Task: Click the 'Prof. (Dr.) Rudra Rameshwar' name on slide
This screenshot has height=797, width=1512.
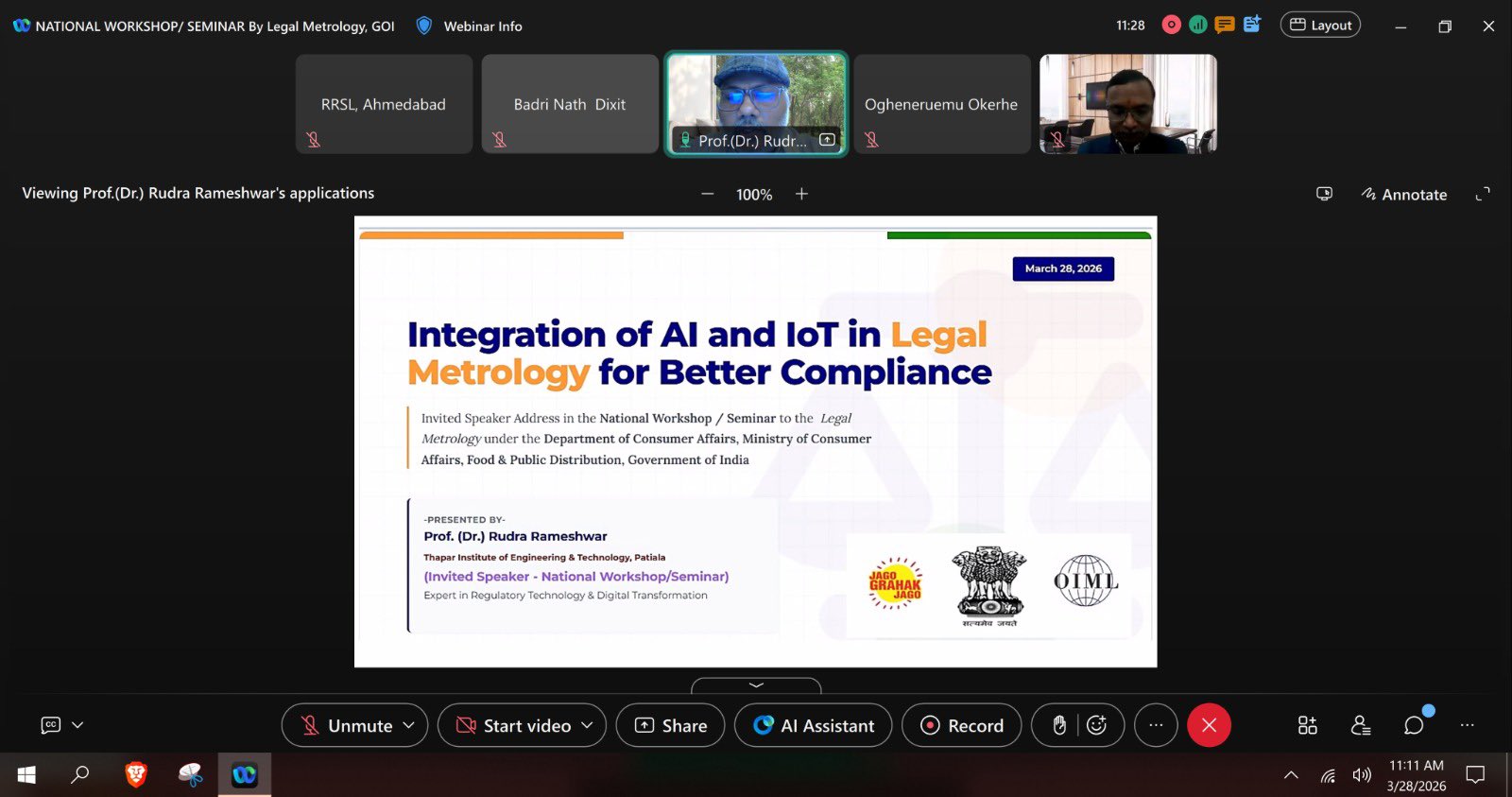Action: coord(515,536)
